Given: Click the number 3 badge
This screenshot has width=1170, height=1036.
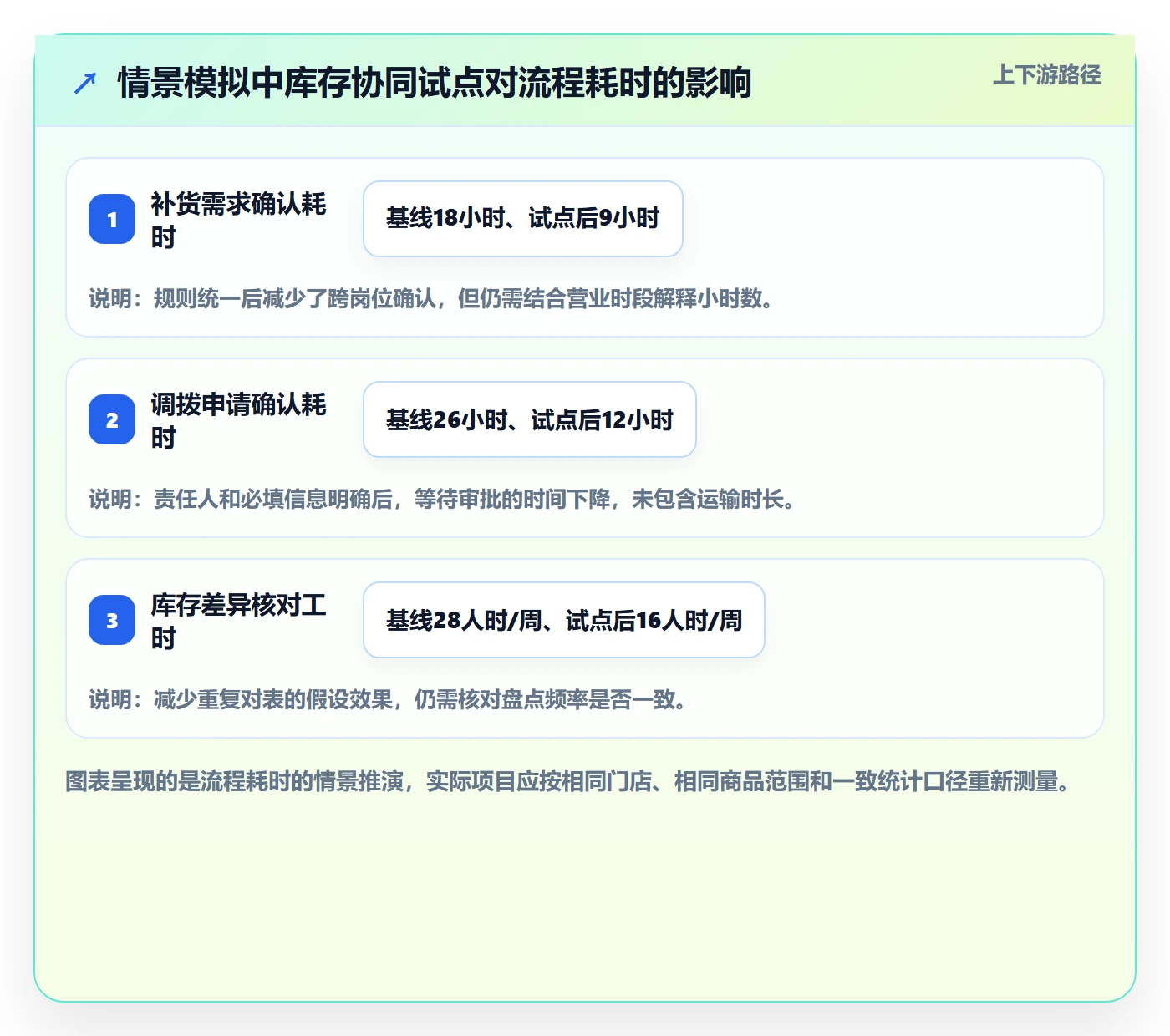Looking at the screenshot, I should (x=112, y=620).
